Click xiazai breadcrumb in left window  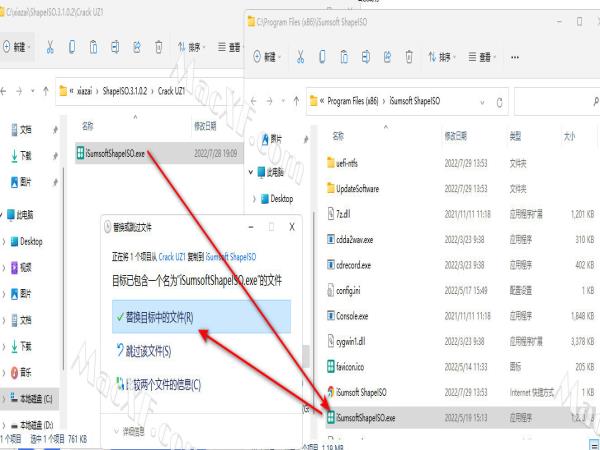point(84,91)
